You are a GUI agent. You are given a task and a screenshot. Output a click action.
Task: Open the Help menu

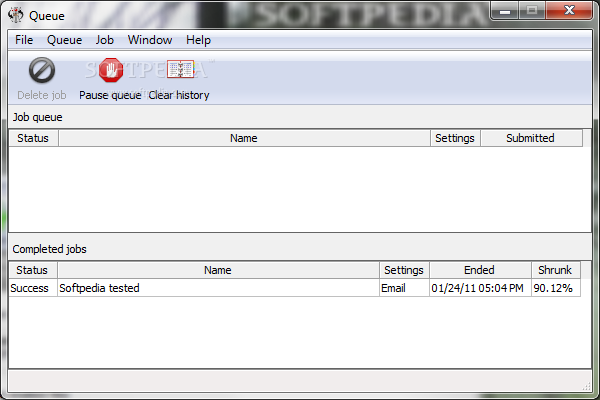[198, 40]
